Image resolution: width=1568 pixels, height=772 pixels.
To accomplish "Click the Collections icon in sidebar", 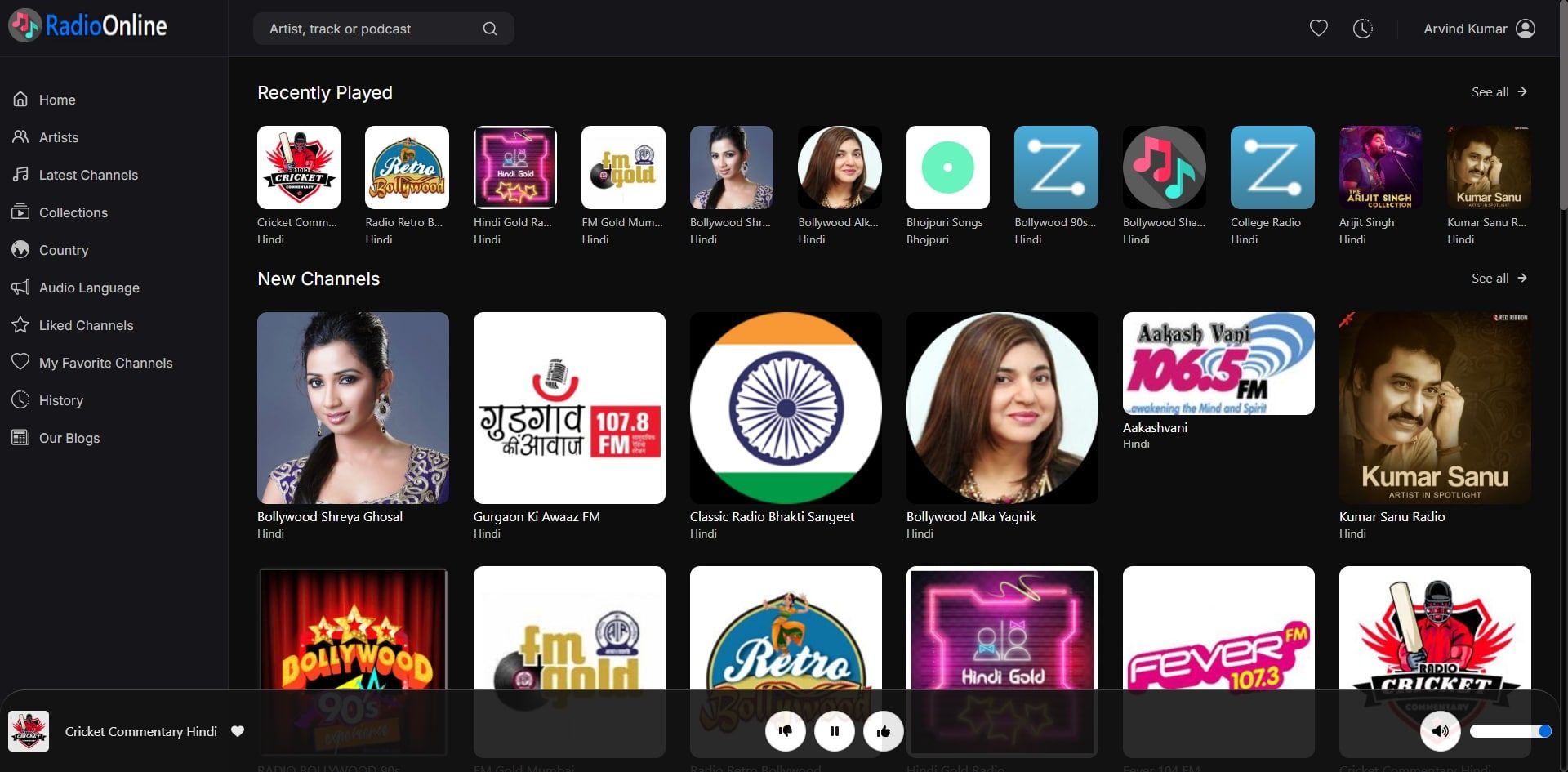I will point(20,212).
